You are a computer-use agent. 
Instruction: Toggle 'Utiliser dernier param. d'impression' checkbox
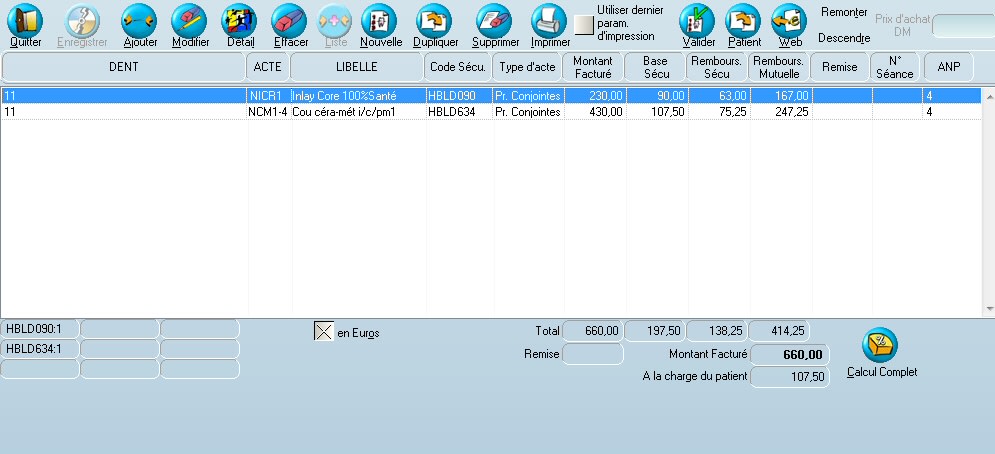coord(584,24)
